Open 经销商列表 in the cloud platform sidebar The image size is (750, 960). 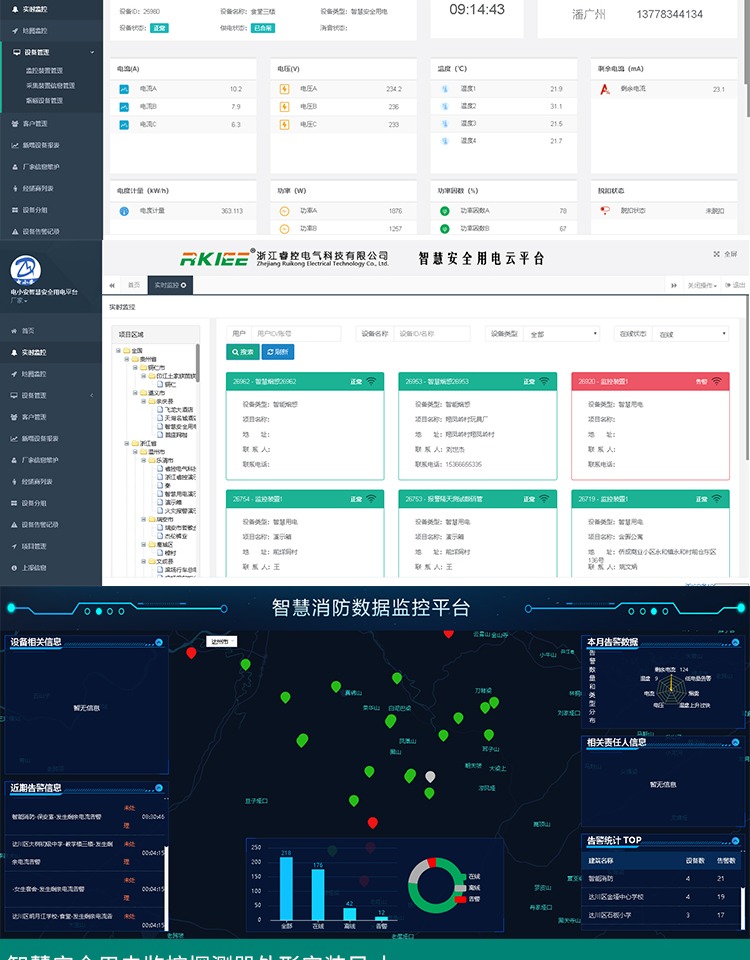point(37,481)
